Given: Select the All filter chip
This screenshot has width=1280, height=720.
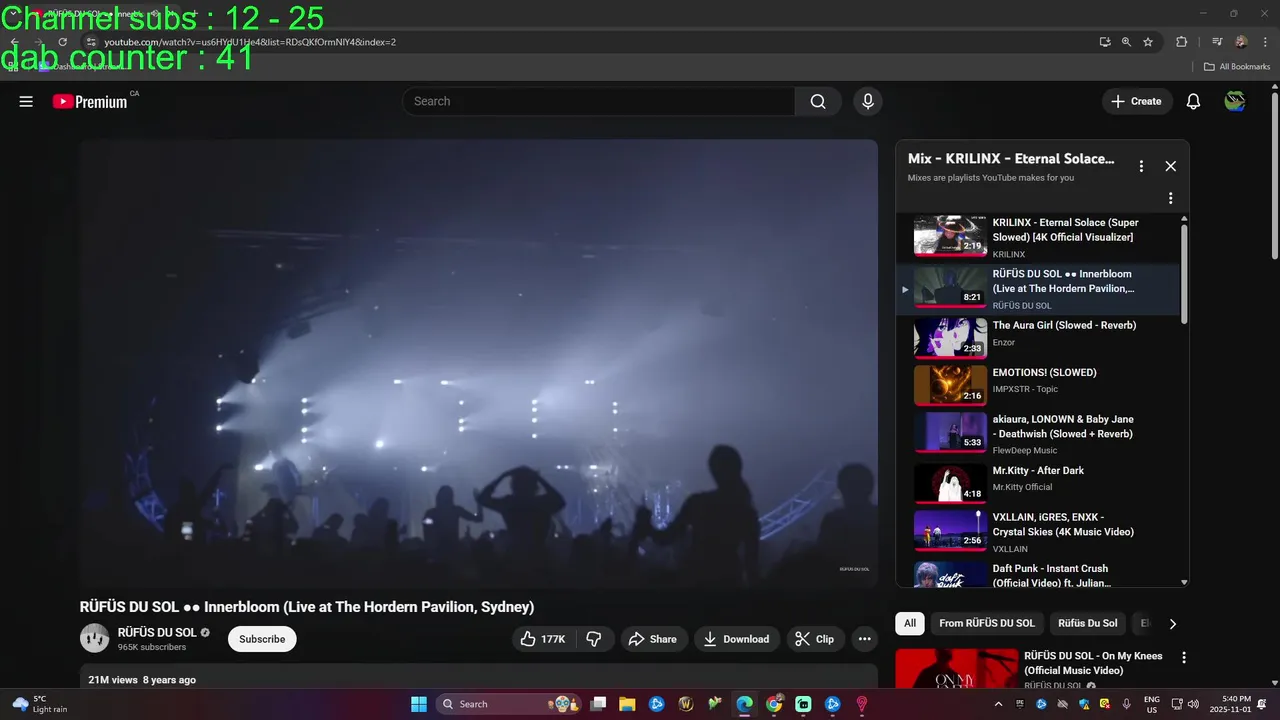Looking at the screenshot, I should point(910,623).
